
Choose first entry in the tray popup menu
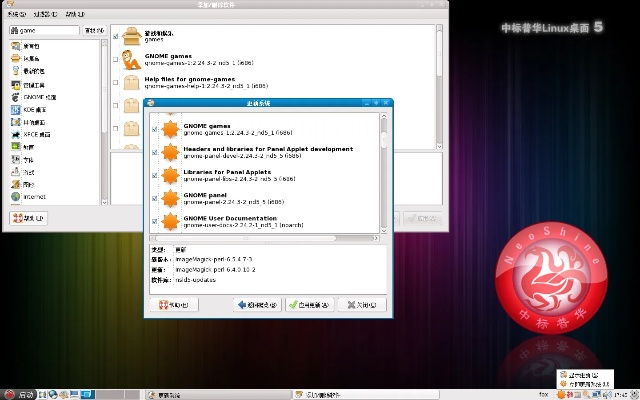584,375
